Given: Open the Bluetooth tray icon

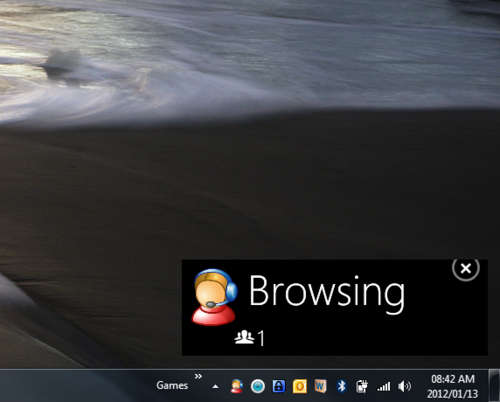Looking at the screenshot, I should click(x=341, y=386).
